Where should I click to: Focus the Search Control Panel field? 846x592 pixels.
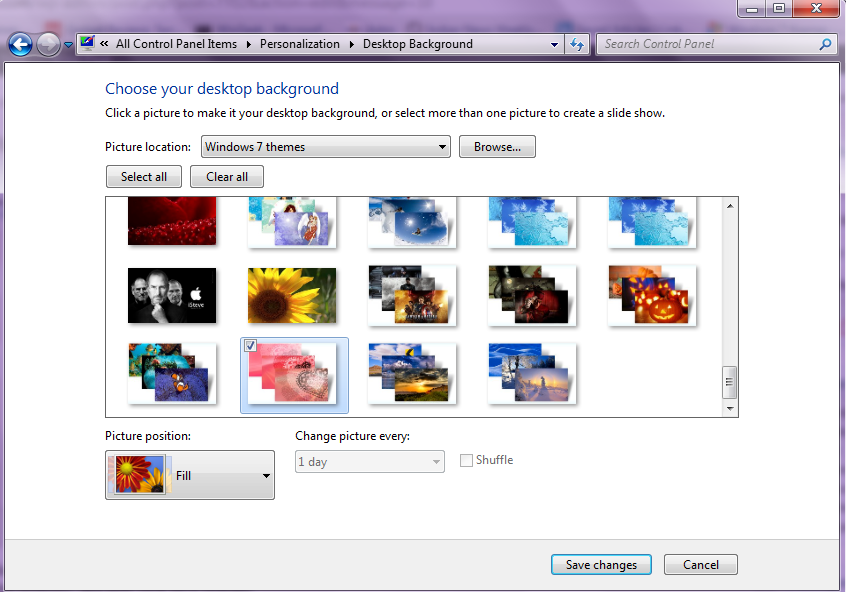[x=717, y=44]
